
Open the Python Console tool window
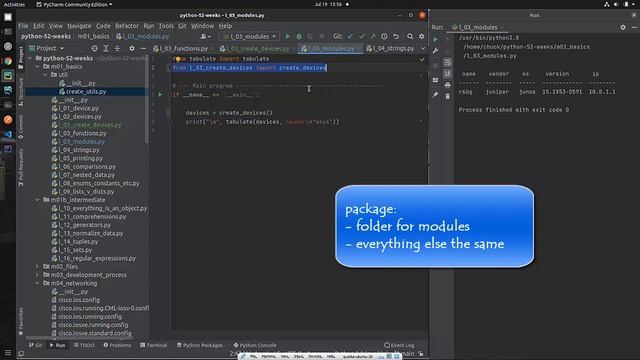coord(255,345)
